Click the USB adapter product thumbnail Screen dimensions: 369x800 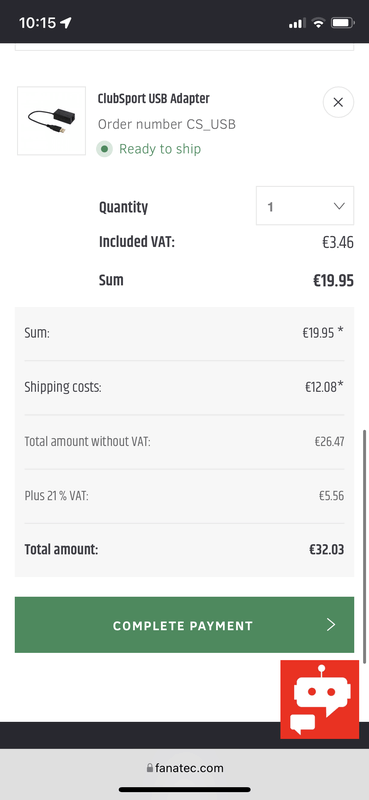click(x=52, y=121)
